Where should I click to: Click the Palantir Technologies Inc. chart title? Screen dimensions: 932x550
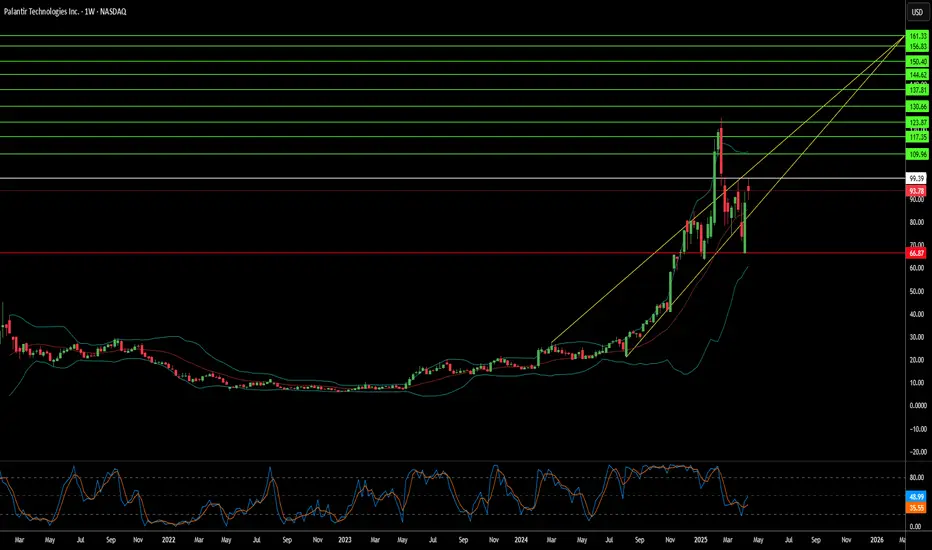coord(65,11)
